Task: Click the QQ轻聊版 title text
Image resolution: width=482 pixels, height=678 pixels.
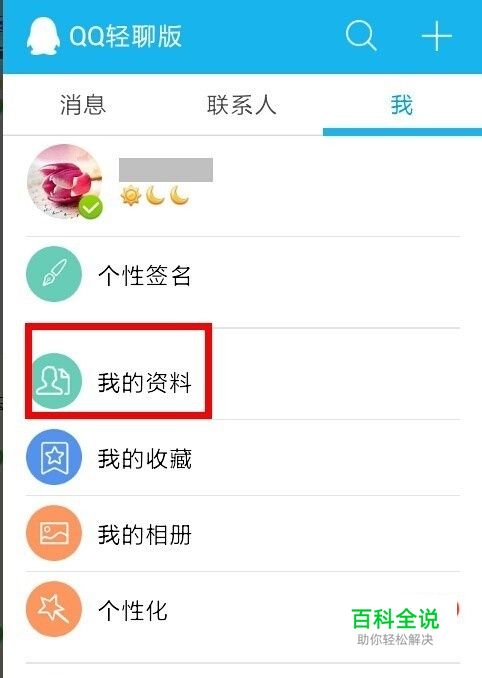Action: pos(125,36)
